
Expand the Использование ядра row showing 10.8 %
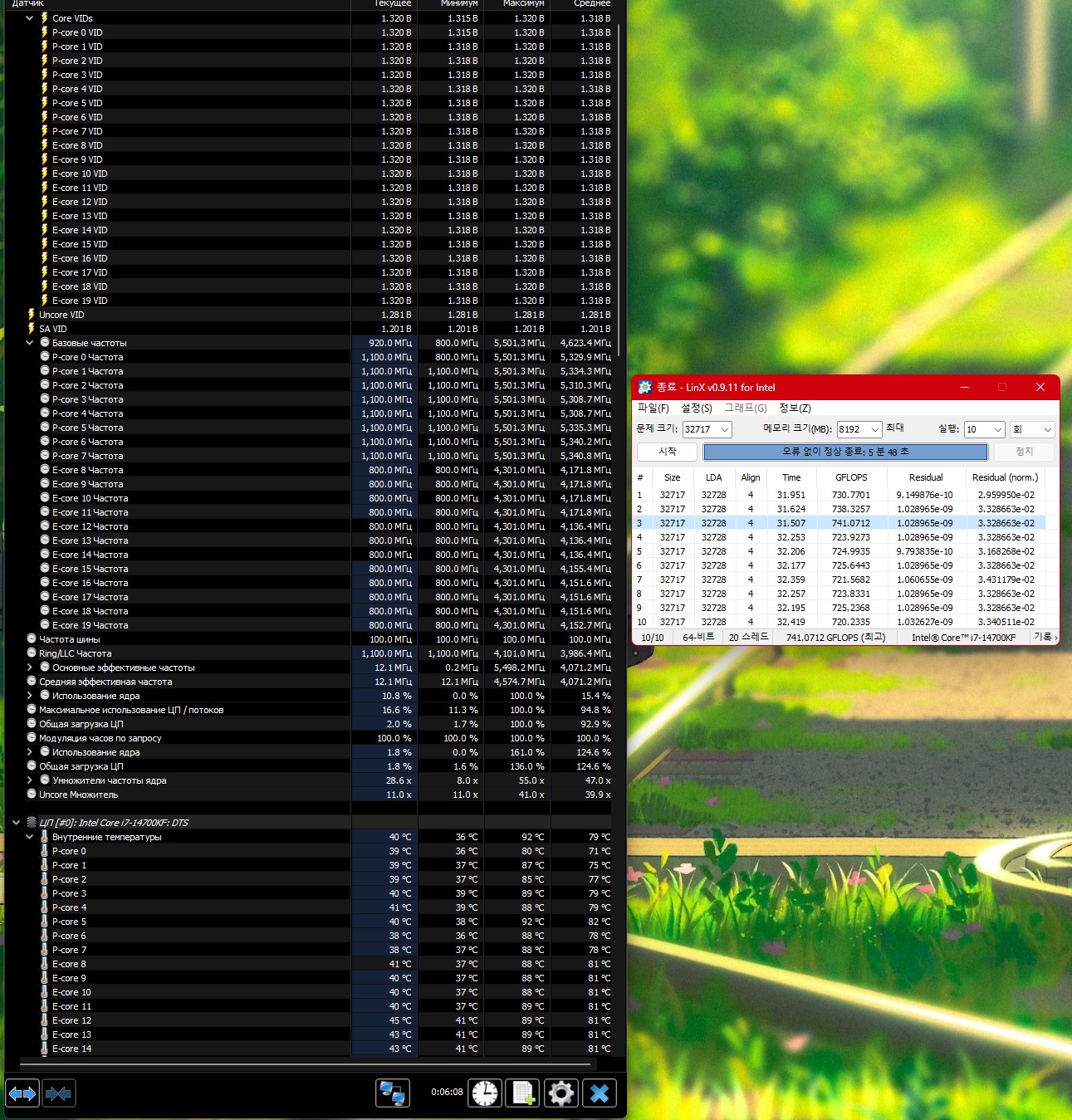[30, 695]
